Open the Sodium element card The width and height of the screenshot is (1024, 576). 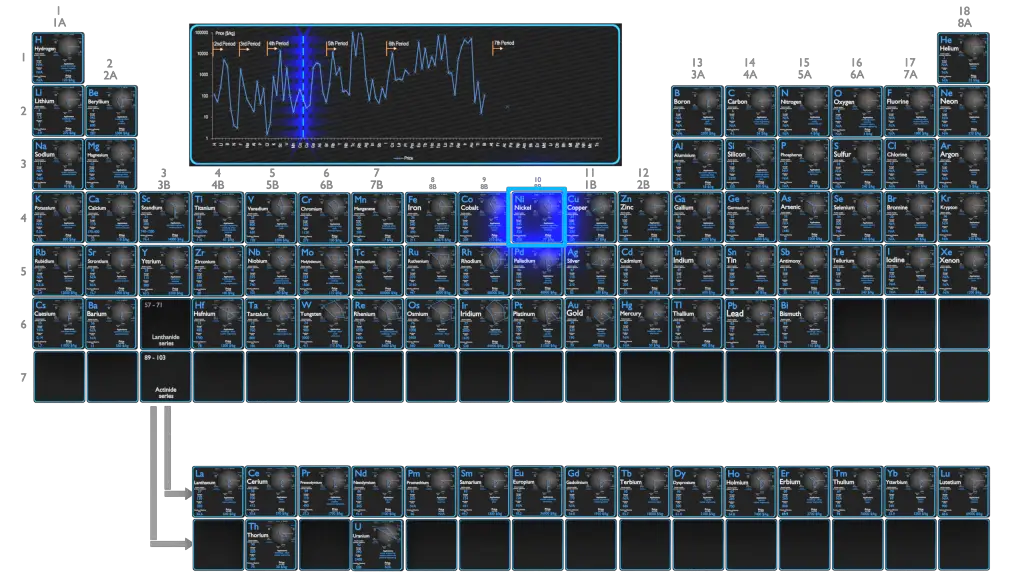58,164
